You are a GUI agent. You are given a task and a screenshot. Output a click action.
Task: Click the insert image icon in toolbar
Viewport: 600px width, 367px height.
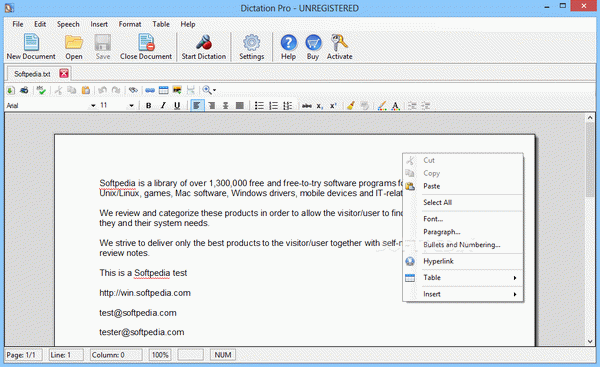pyautogui.click(x=177, y=90)
